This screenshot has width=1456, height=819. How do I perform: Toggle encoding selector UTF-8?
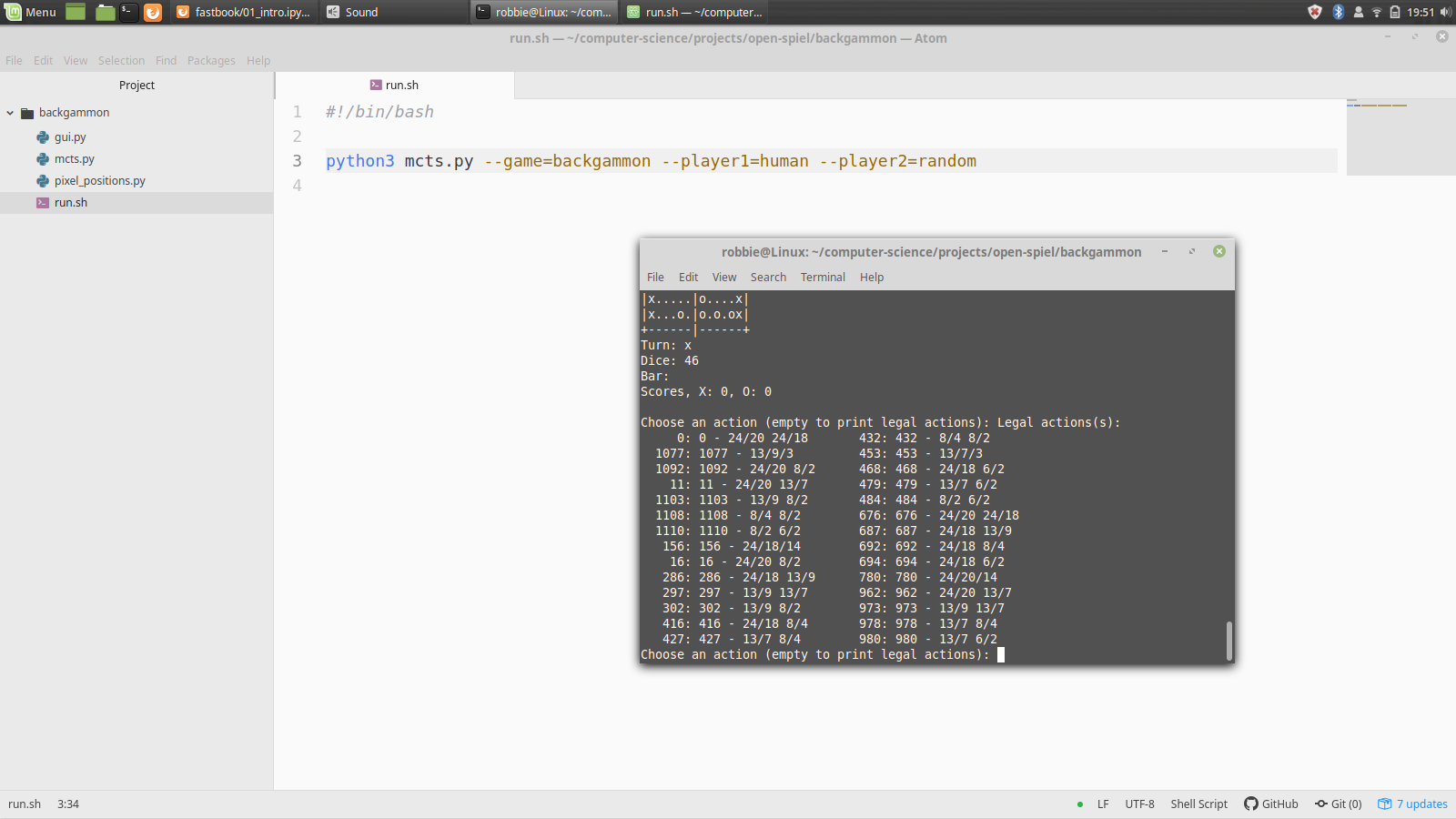(1139, 804)
